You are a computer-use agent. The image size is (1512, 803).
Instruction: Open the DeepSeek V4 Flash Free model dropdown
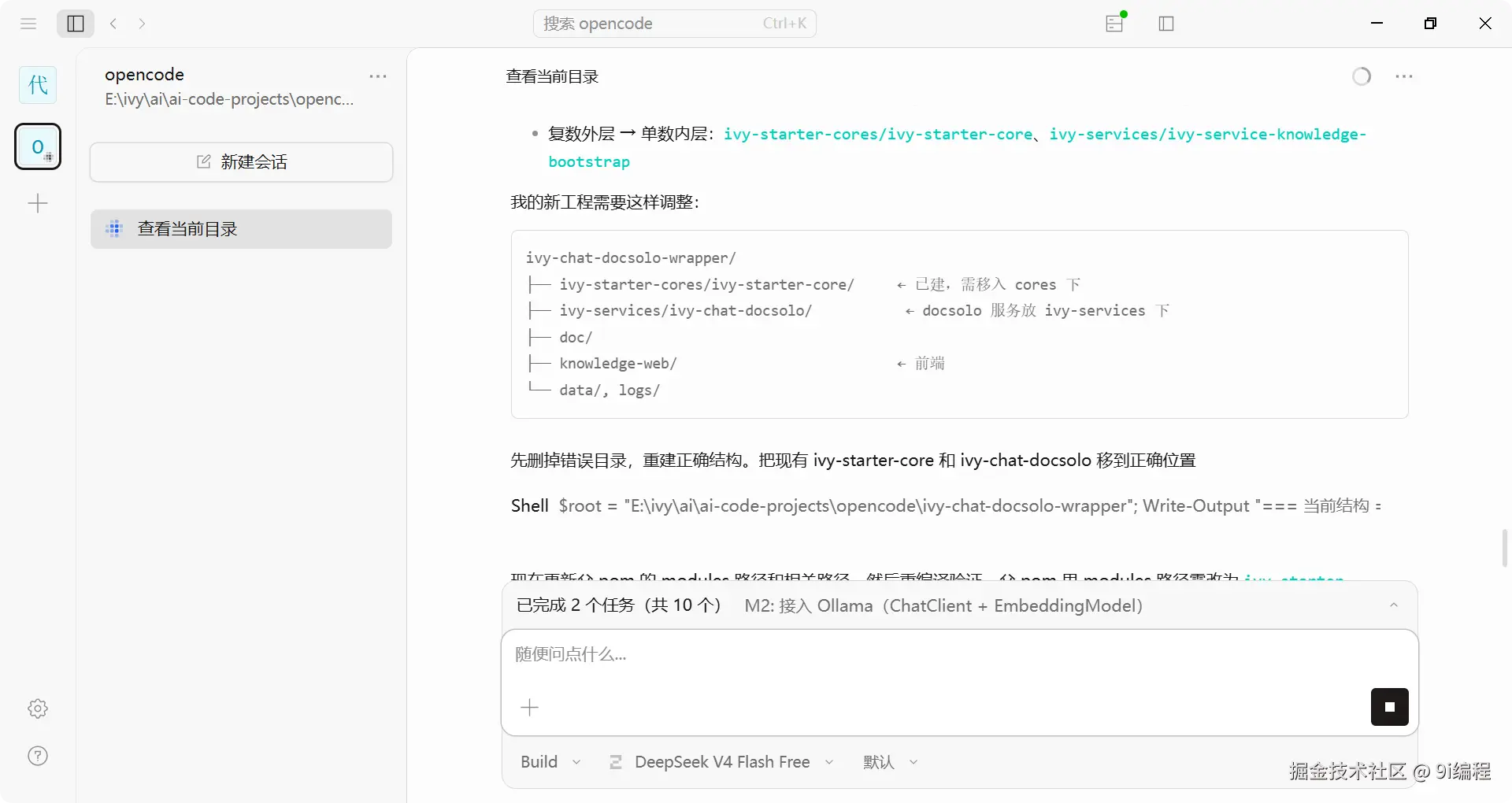click(721, 762)
